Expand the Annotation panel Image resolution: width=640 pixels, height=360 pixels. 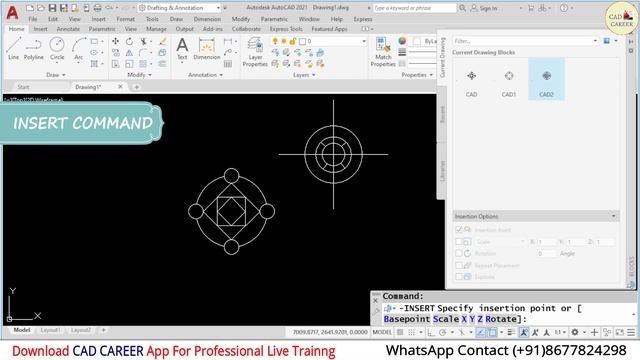[205, 75]
